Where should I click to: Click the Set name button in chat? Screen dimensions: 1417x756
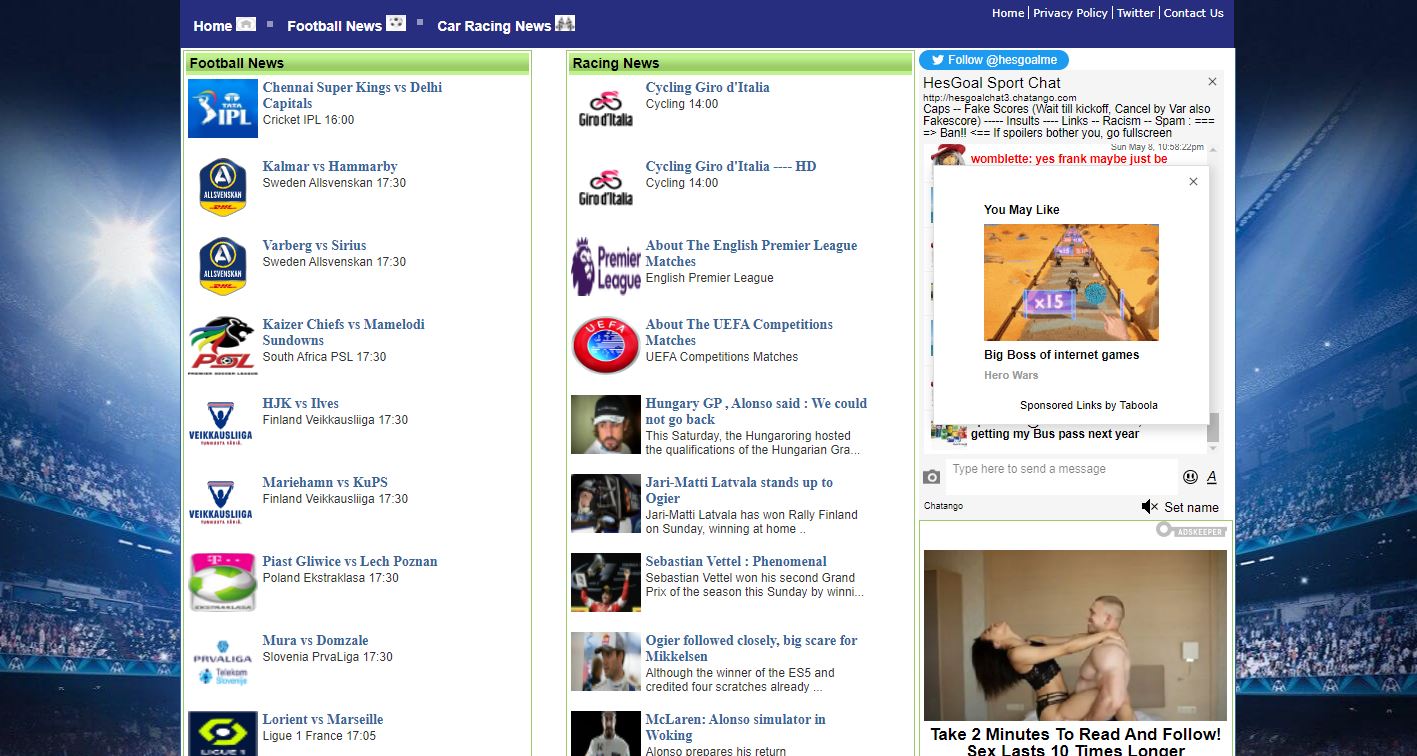click(x=1191, y=507)
